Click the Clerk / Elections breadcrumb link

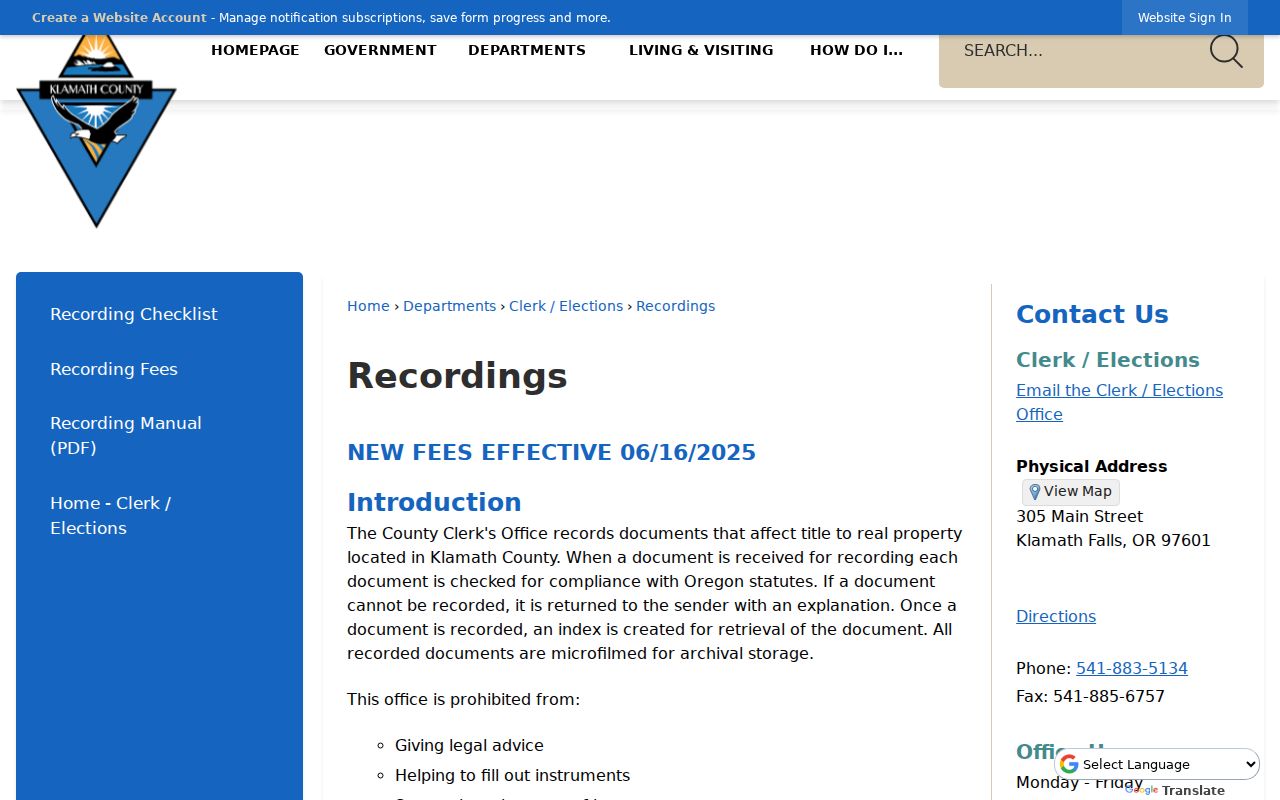point(566,306)
